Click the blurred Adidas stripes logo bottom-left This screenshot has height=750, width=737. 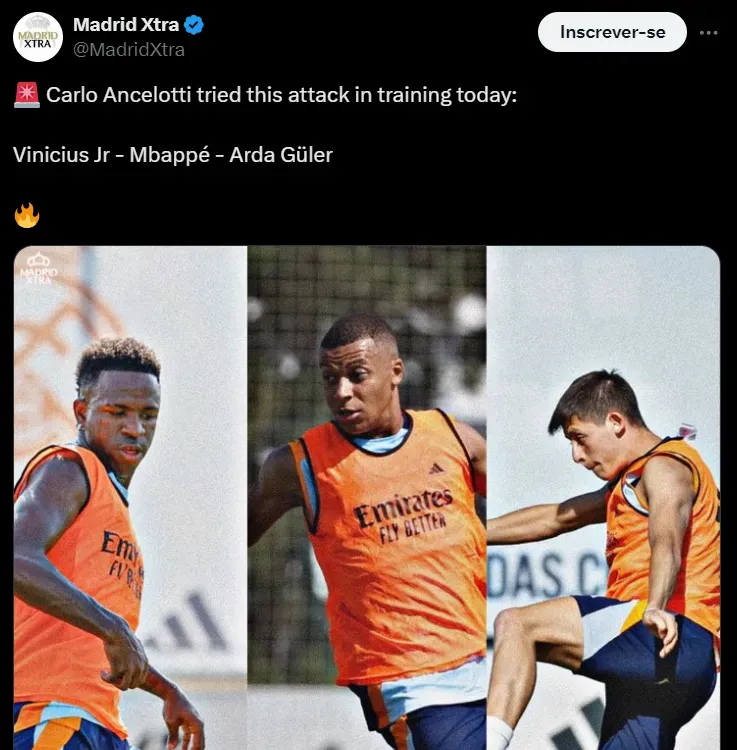(x=189, y=623)
